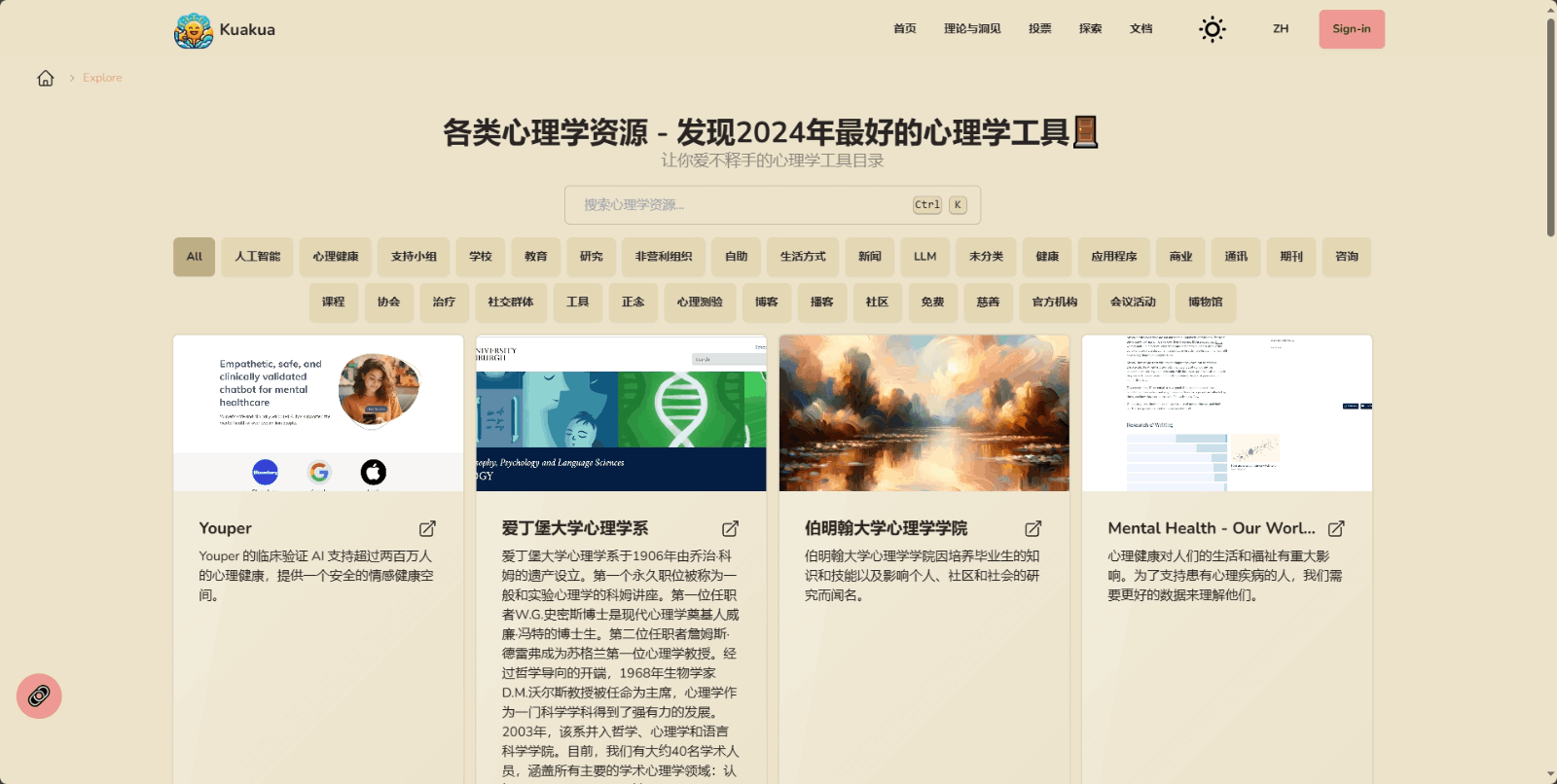This screenshot has height=784, width=1557.
Task: Click the home breadcrumb icon
Action: click(46, 78)
